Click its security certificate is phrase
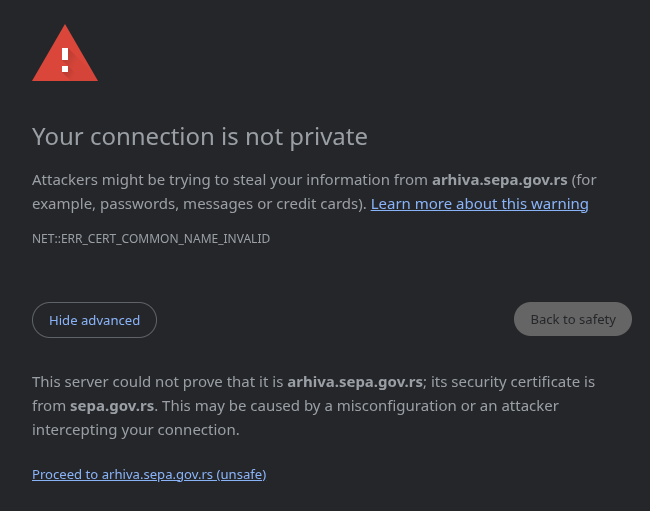The width and height of the screenshot is (650, 511). 513,382
